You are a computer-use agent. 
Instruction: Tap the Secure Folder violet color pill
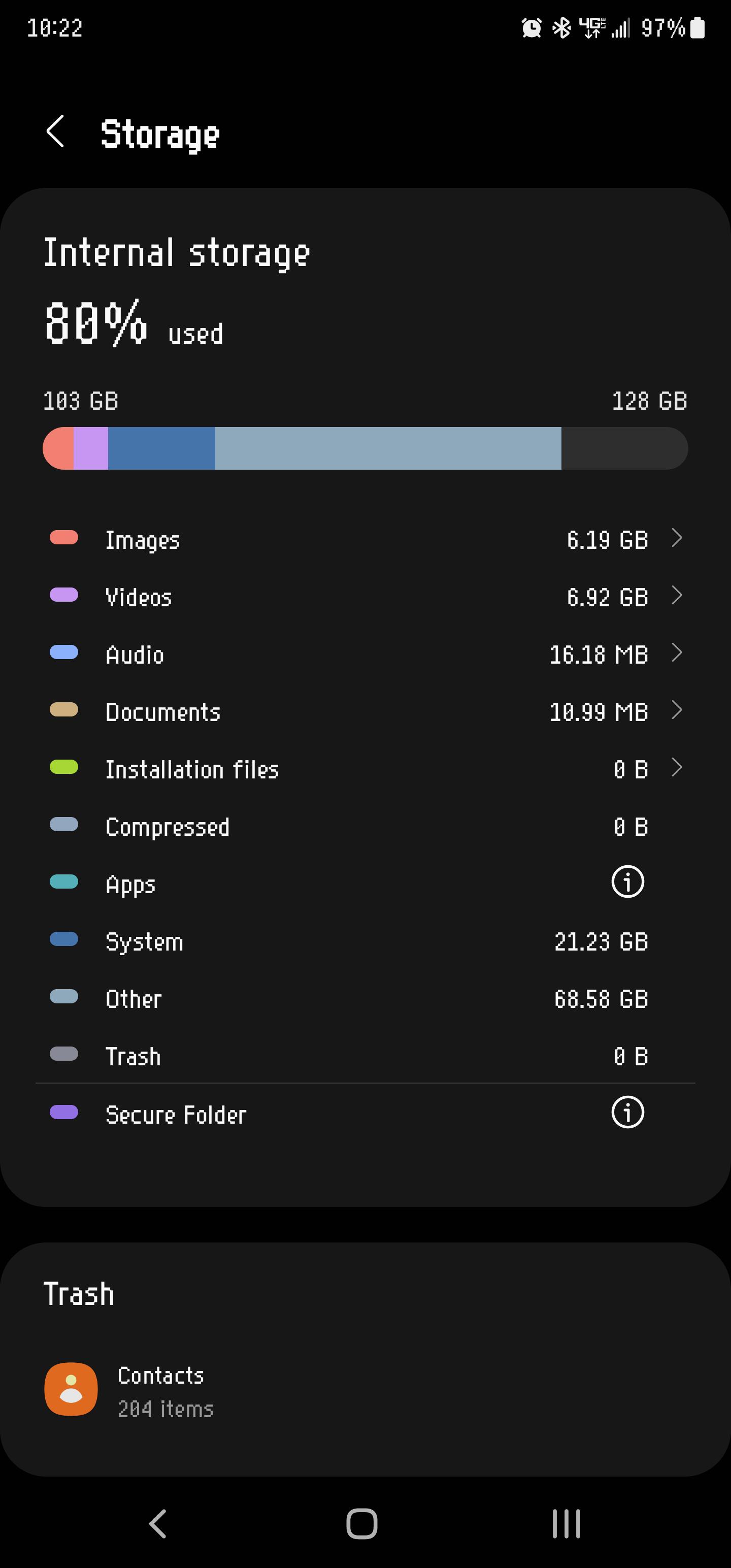tap(64, 1112)
